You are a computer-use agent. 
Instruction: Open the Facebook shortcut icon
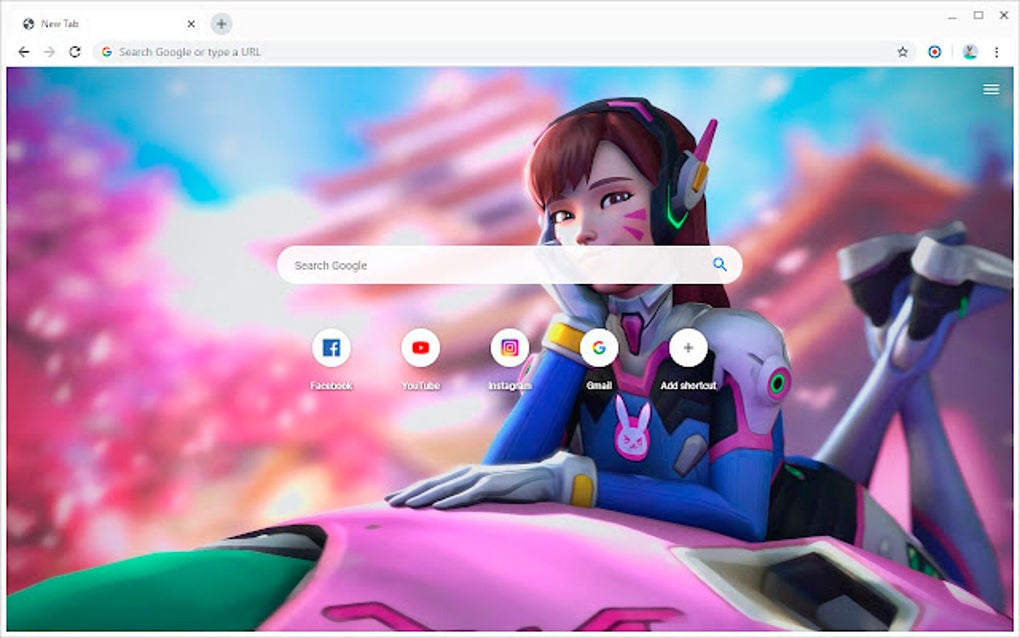click(332, 348)
